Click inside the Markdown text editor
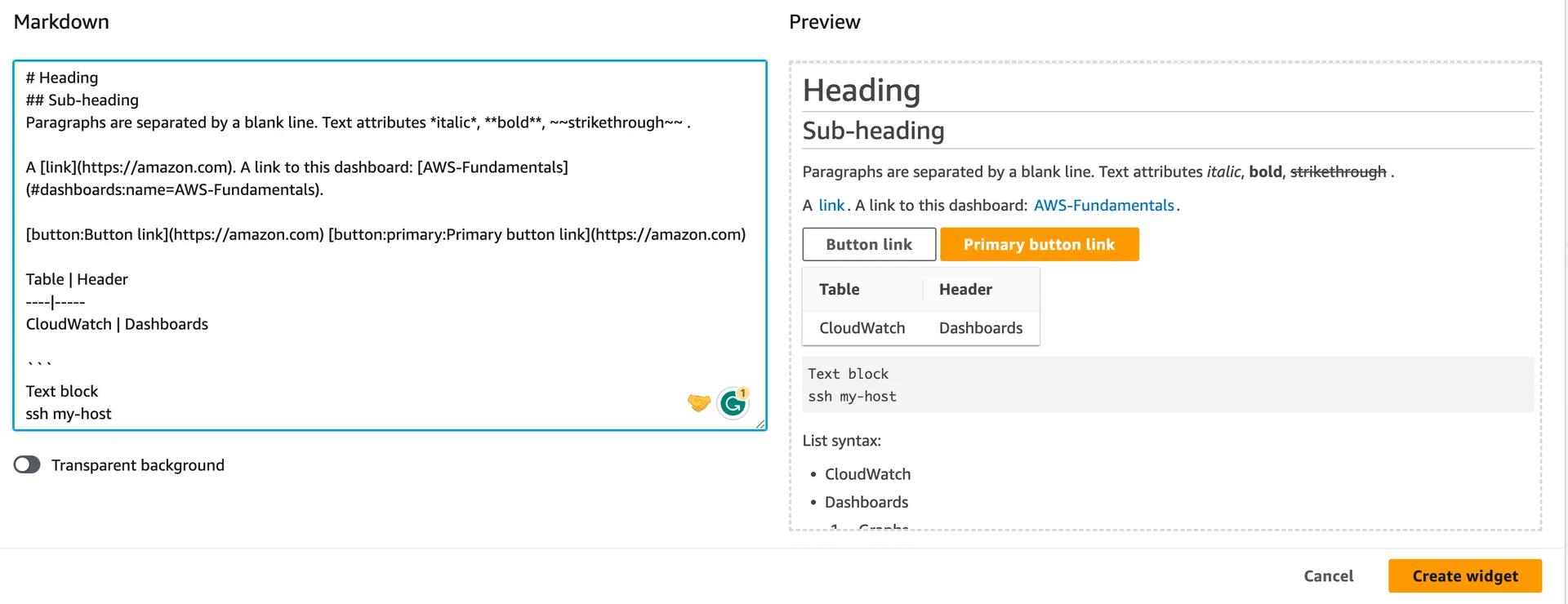The image size is (1568, 604). (x=390, y=245)
